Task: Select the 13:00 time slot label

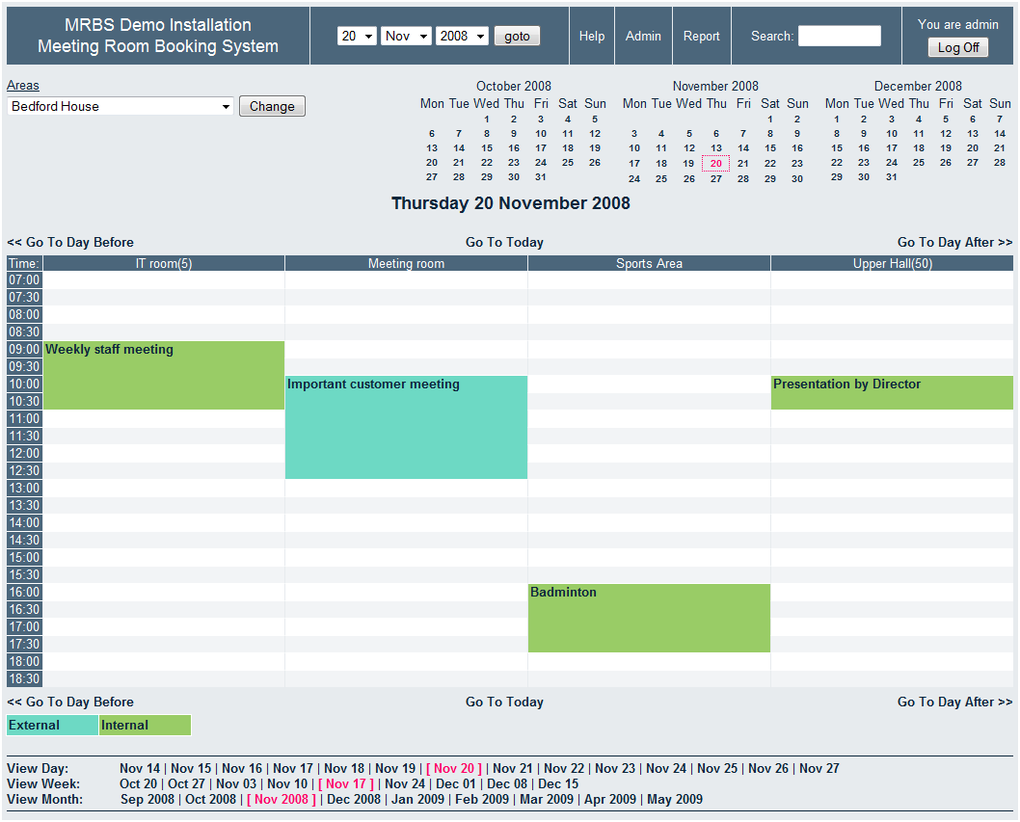Action: (24, 488)
